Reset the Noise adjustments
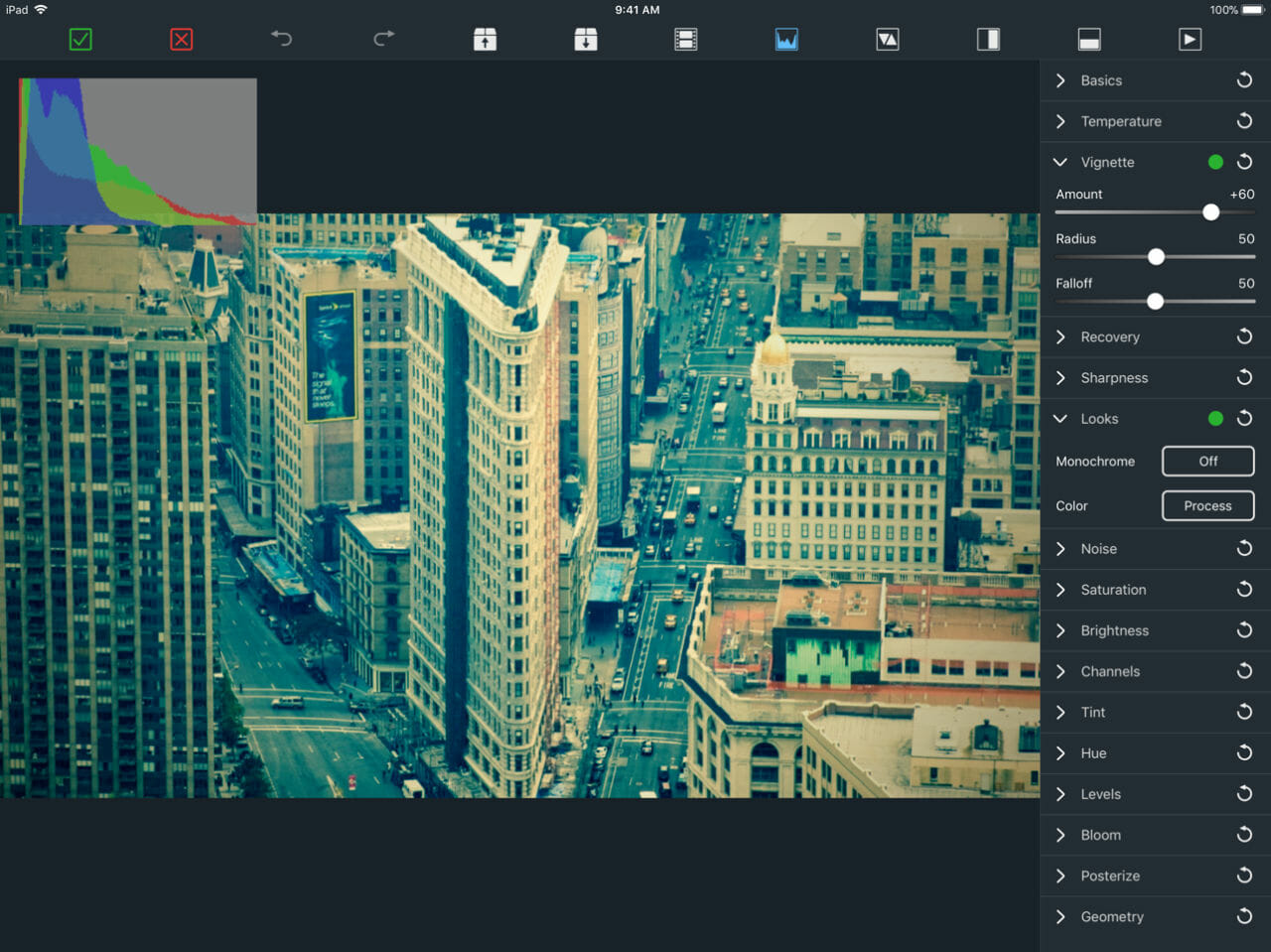 tap(1244, 549)
